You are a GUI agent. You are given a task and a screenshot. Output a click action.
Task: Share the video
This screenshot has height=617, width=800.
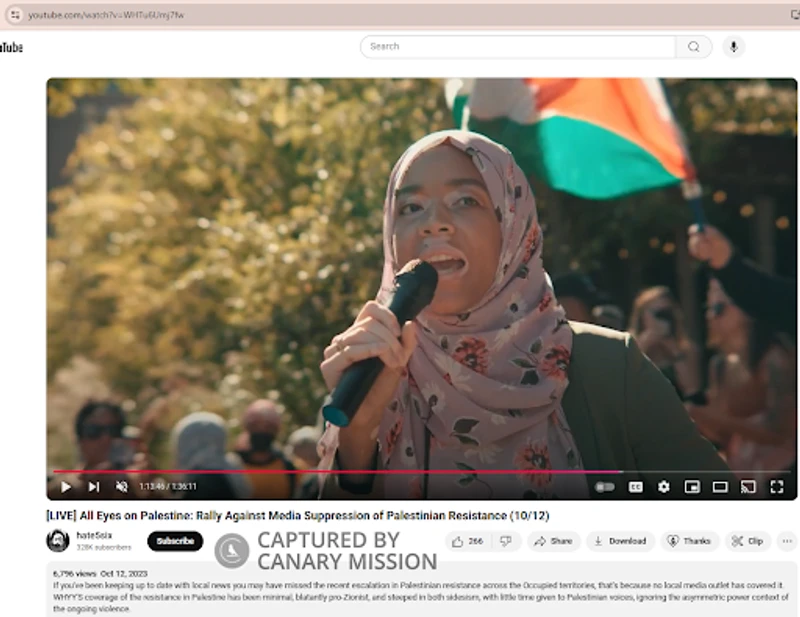tap(554, 541)
